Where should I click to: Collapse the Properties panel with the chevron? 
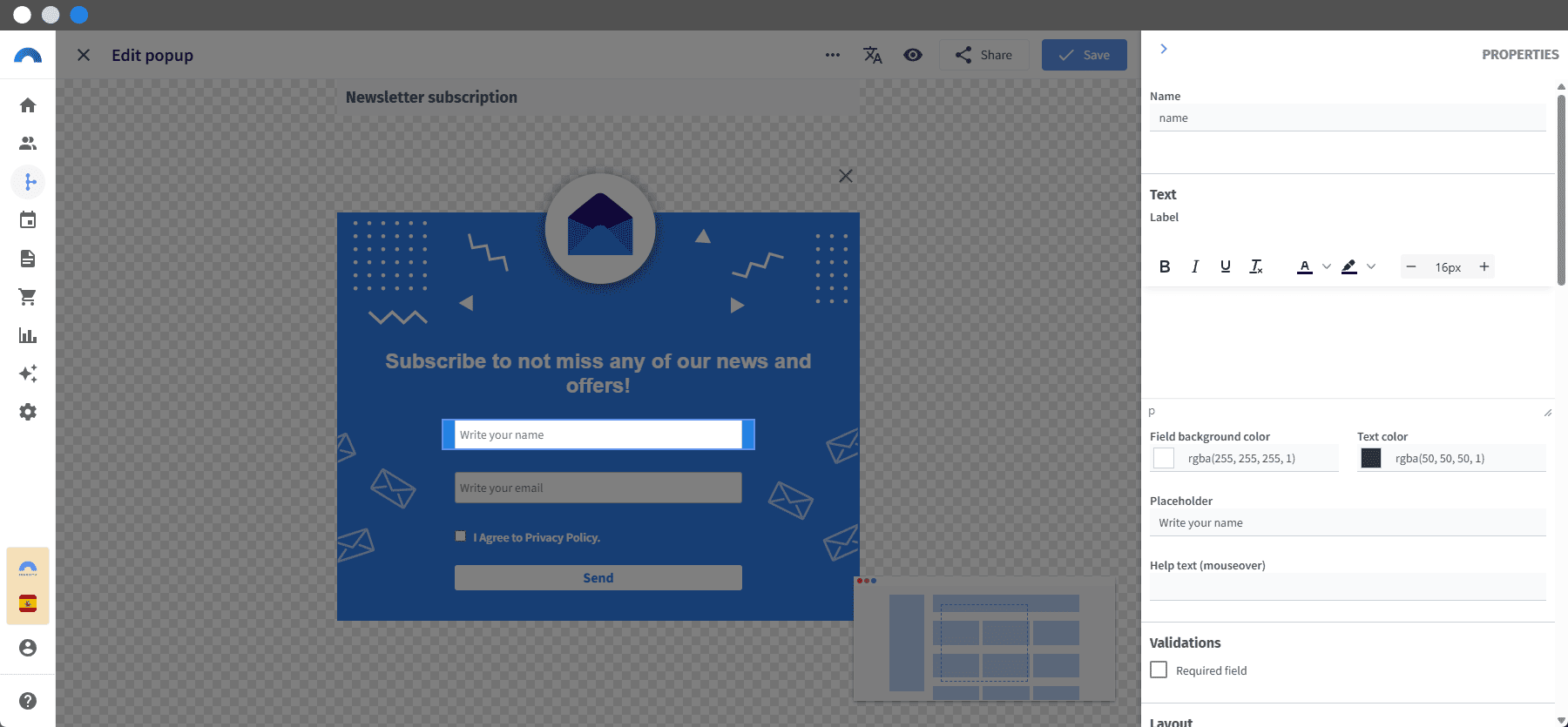pyautogui.click(x=1164, y=49)
